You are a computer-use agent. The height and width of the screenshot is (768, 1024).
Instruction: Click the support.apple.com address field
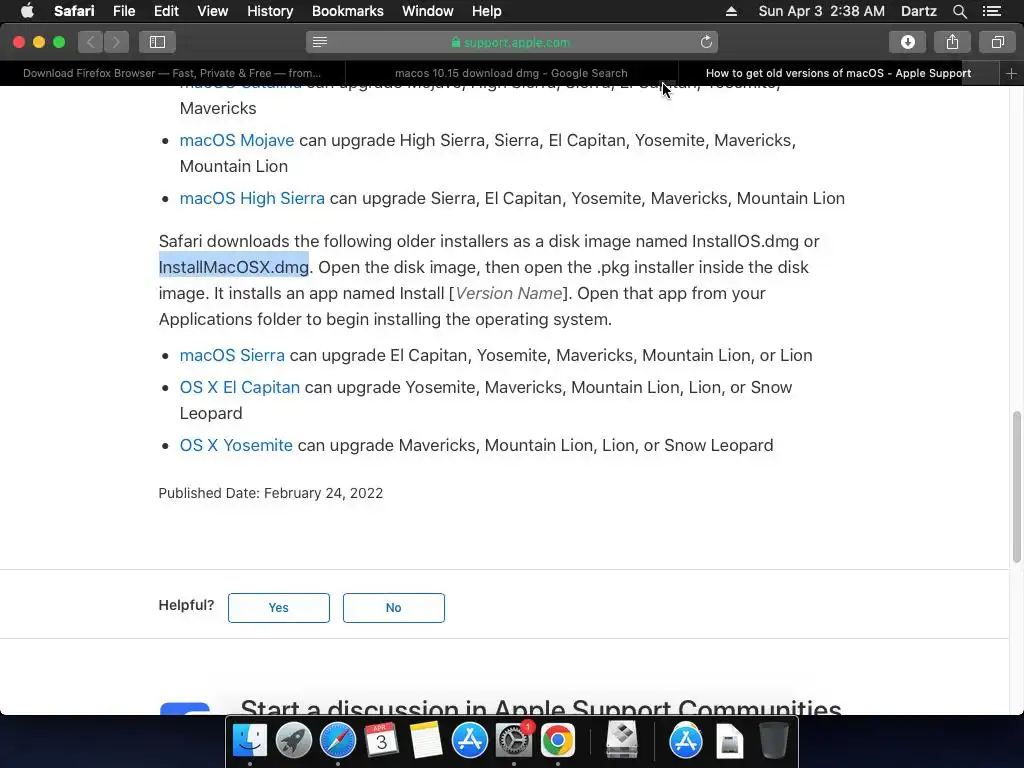point(511,42)
